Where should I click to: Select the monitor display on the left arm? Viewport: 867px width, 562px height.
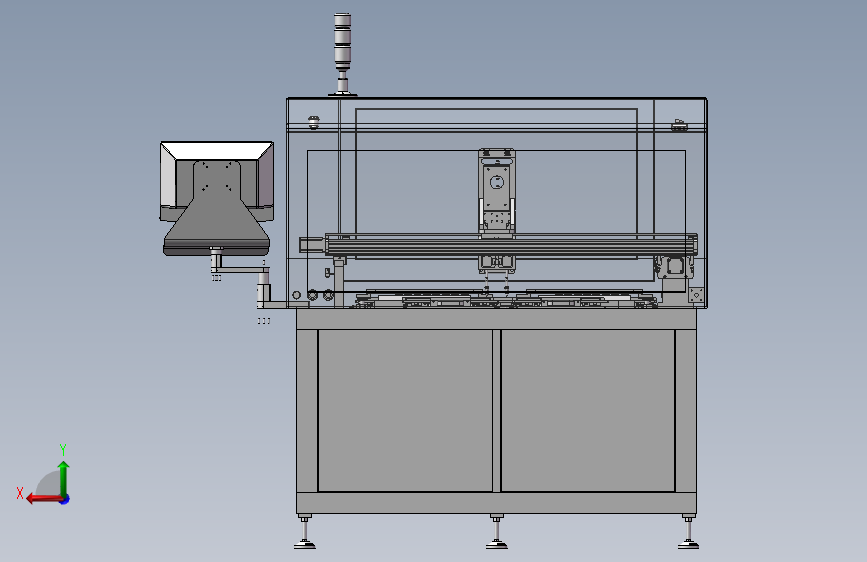click(x=217, y=180)
